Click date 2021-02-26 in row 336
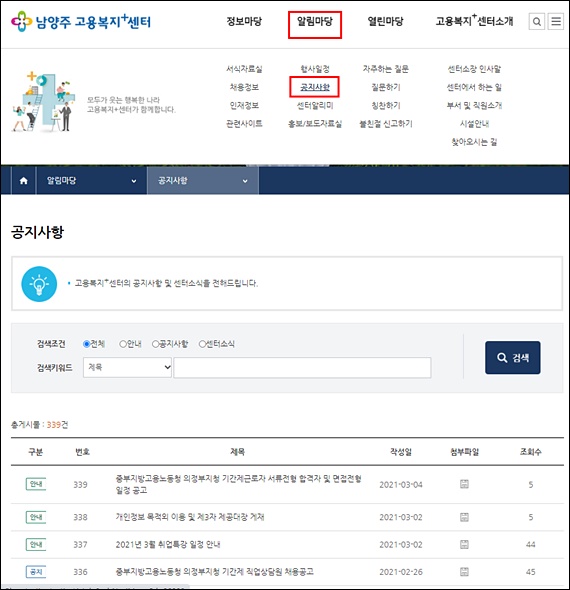Image resolution: width=570 pixels, height=590 pixels. click(401, 572)
